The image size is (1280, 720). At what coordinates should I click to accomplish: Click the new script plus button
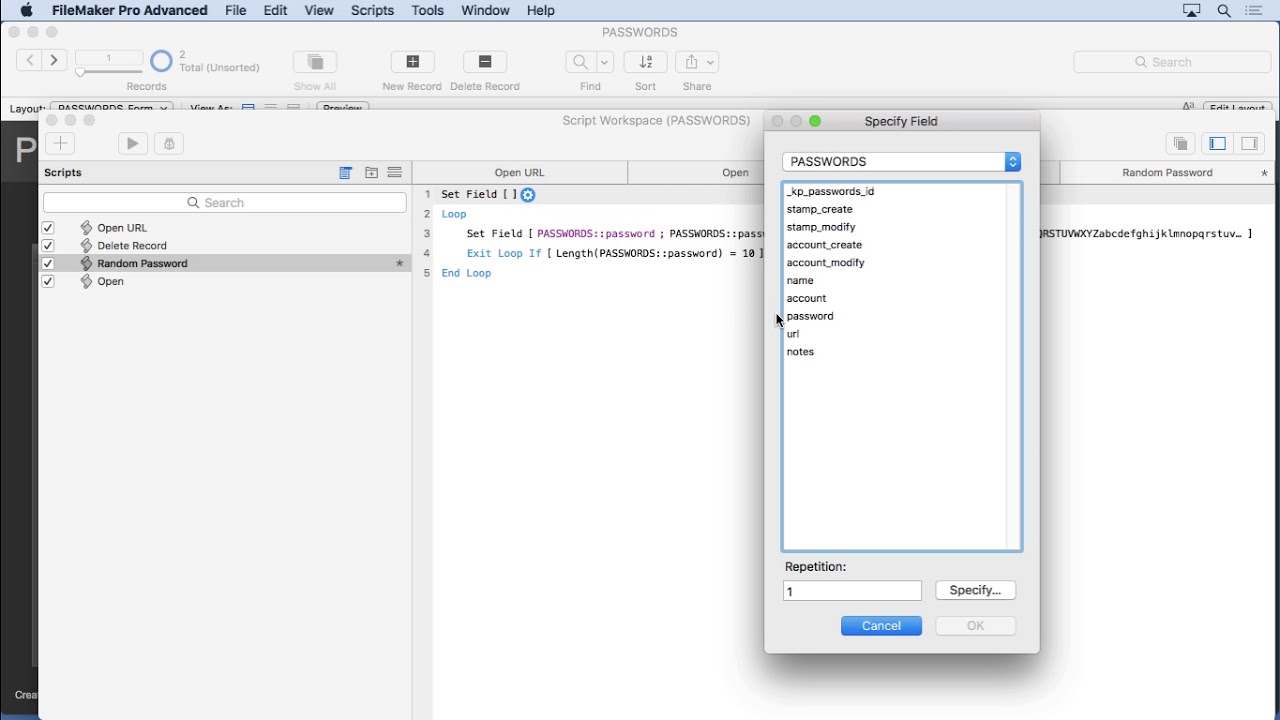point(61,144)
